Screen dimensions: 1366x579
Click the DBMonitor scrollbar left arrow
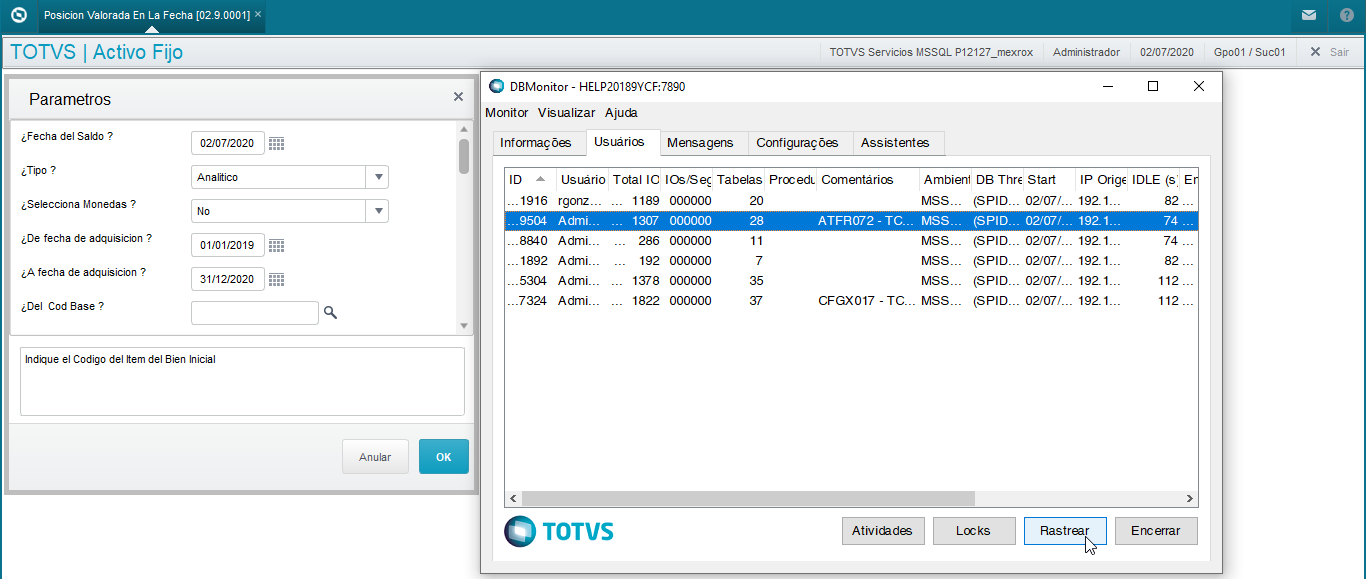(514, 498)
